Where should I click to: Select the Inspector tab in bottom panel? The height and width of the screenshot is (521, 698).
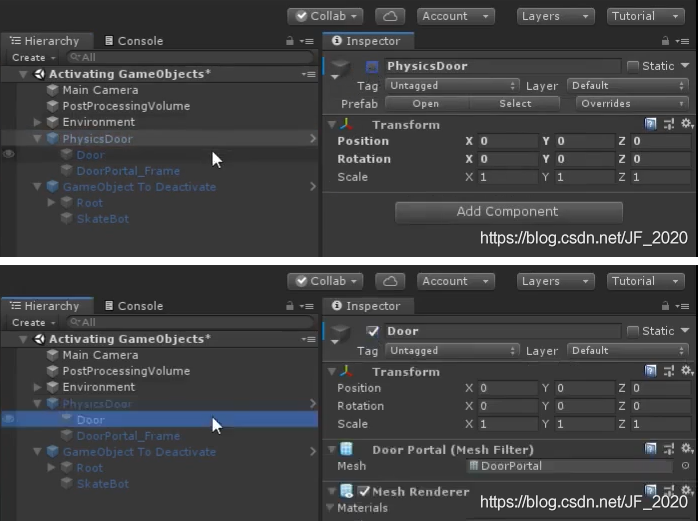367,306
